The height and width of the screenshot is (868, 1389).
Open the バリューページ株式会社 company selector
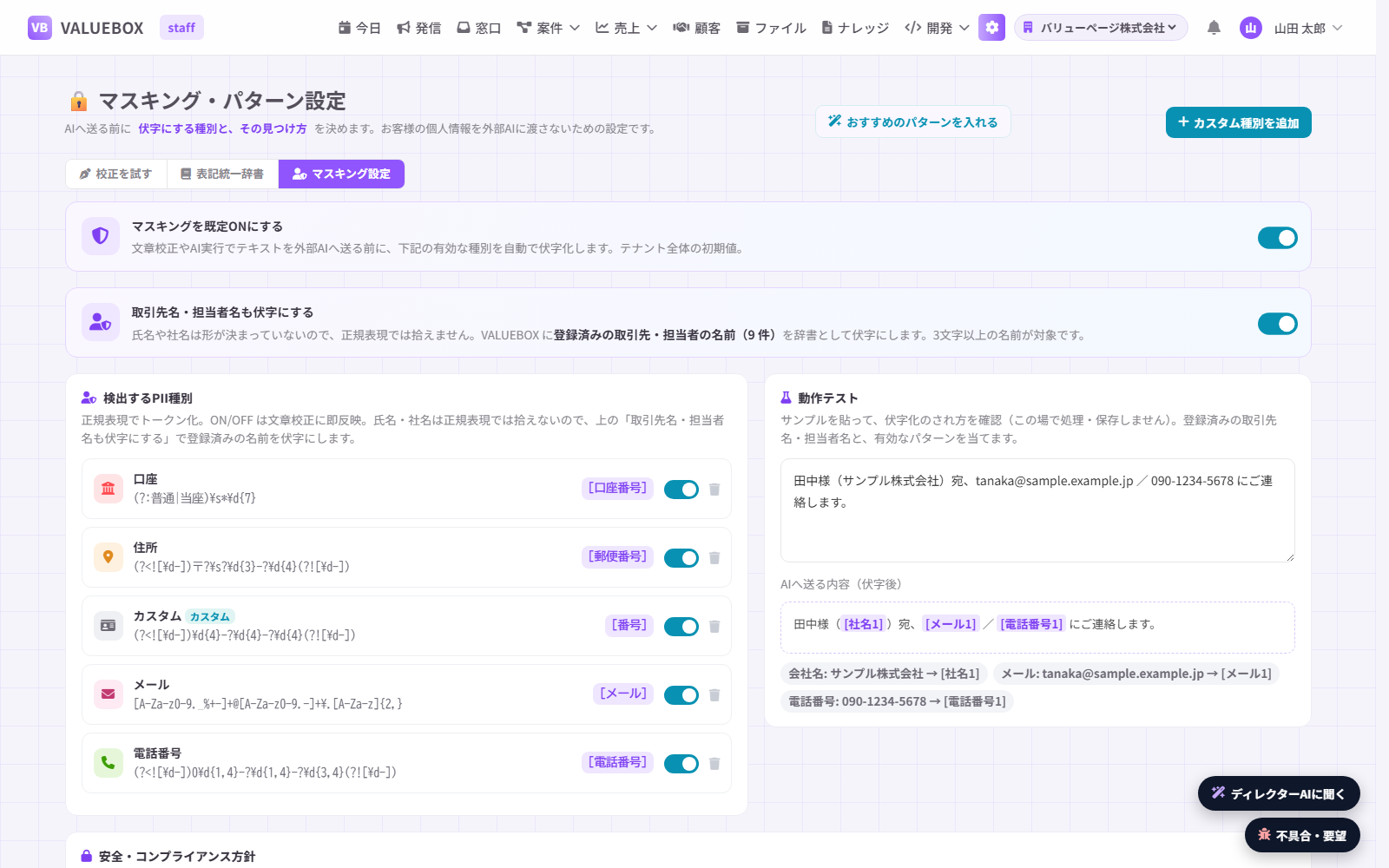pyautogui.click(x=1101, y=28)
